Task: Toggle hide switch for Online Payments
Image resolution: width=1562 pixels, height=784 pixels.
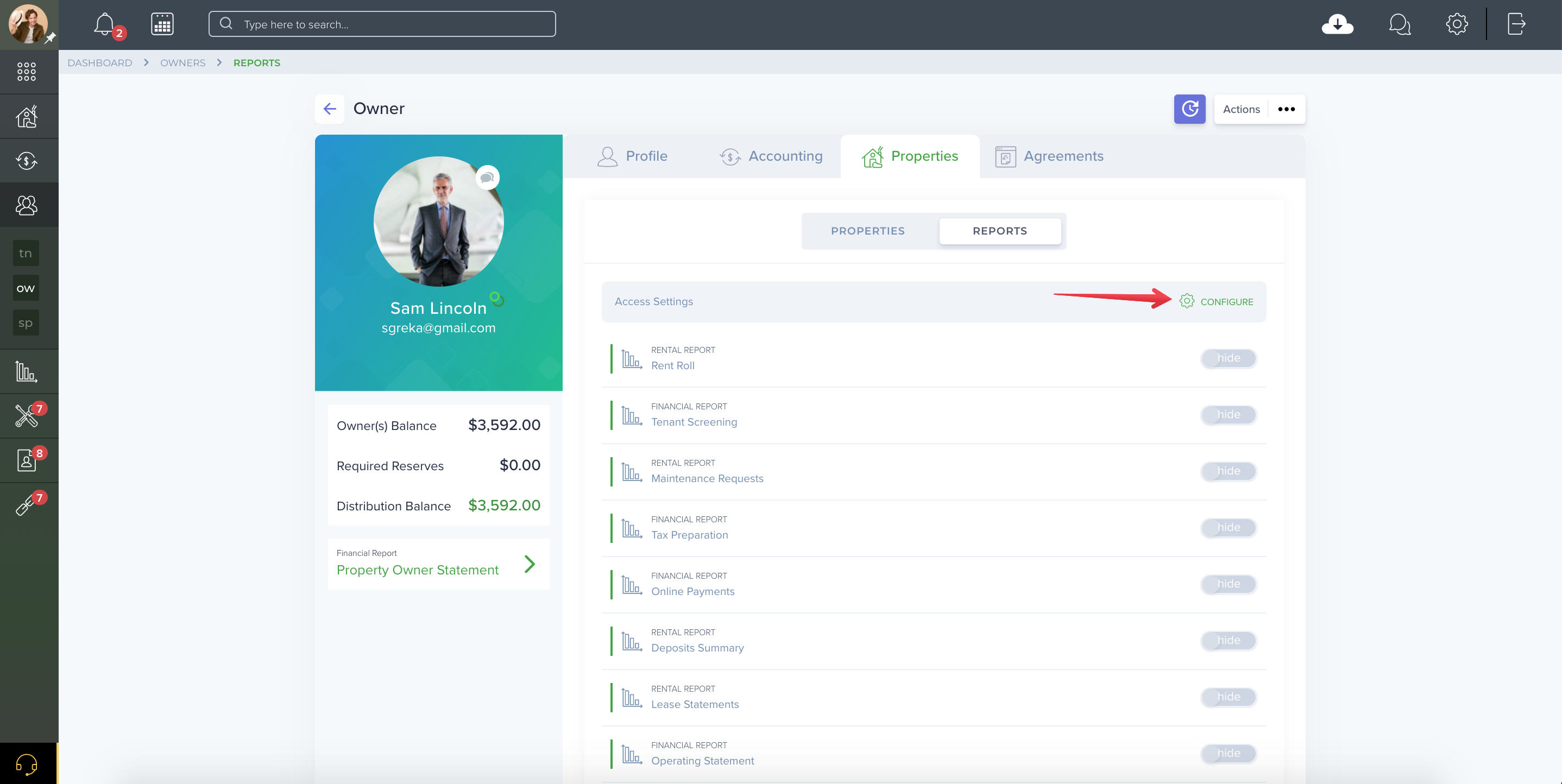Action: 1229,584
